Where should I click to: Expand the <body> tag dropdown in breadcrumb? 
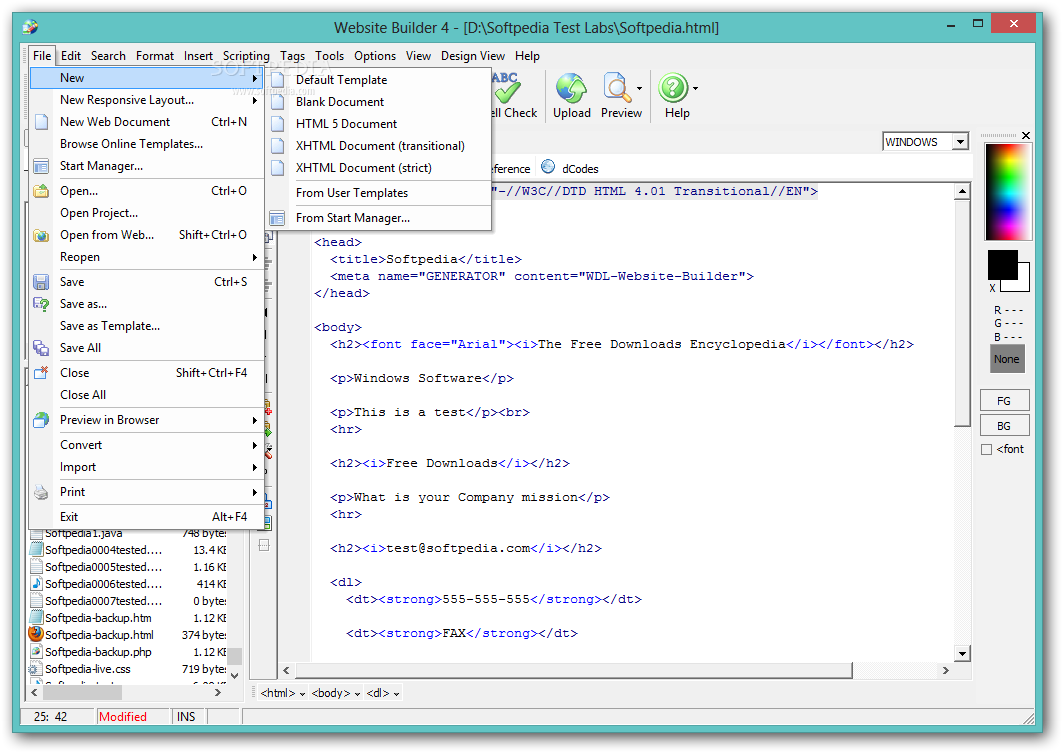357,693
